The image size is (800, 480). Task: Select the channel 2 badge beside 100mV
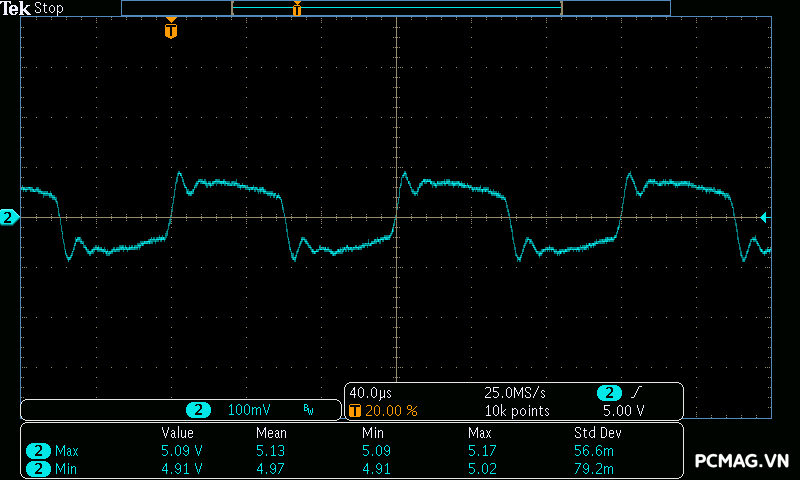tap(198, 410)
